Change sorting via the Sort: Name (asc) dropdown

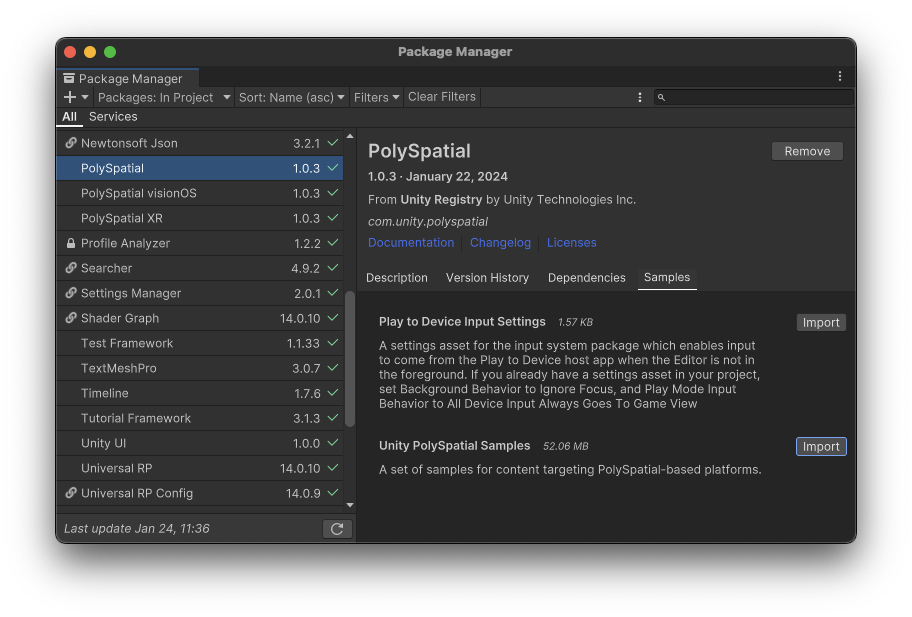point(291,97)
